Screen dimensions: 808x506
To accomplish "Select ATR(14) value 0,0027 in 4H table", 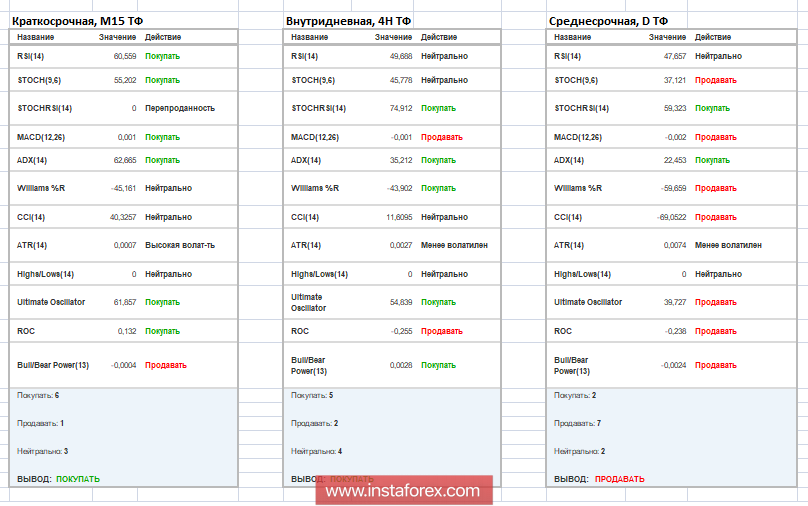I will pos(401,245).
